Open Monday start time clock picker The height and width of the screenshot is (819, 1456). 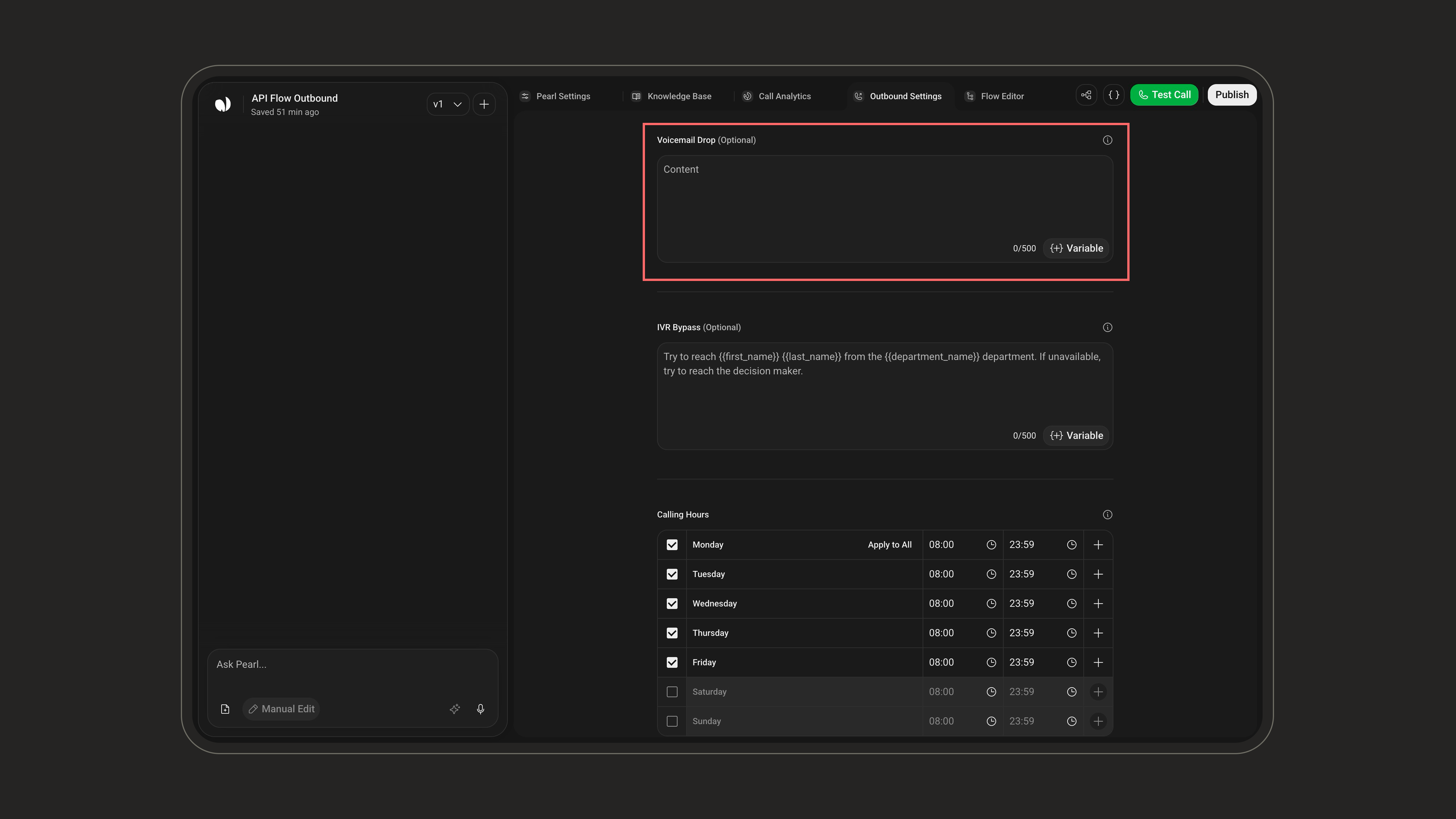pos(991,545)
